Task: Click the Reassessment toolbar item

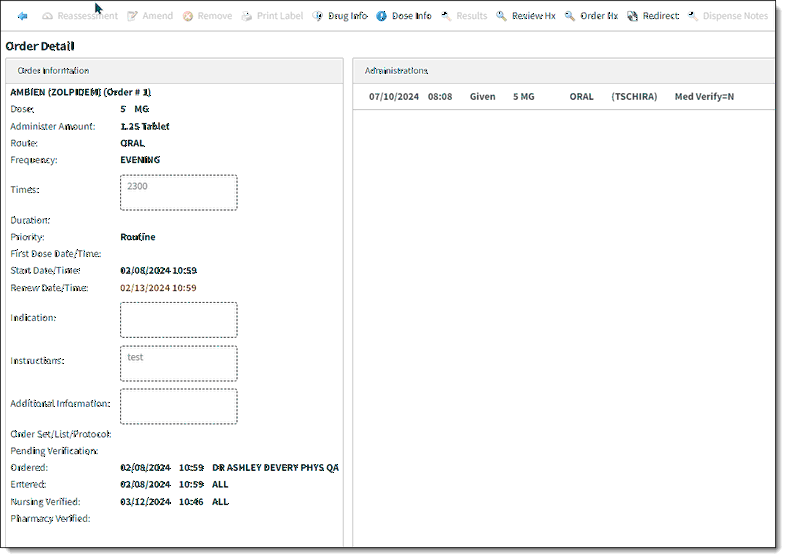Action: (x=80, y=16)
